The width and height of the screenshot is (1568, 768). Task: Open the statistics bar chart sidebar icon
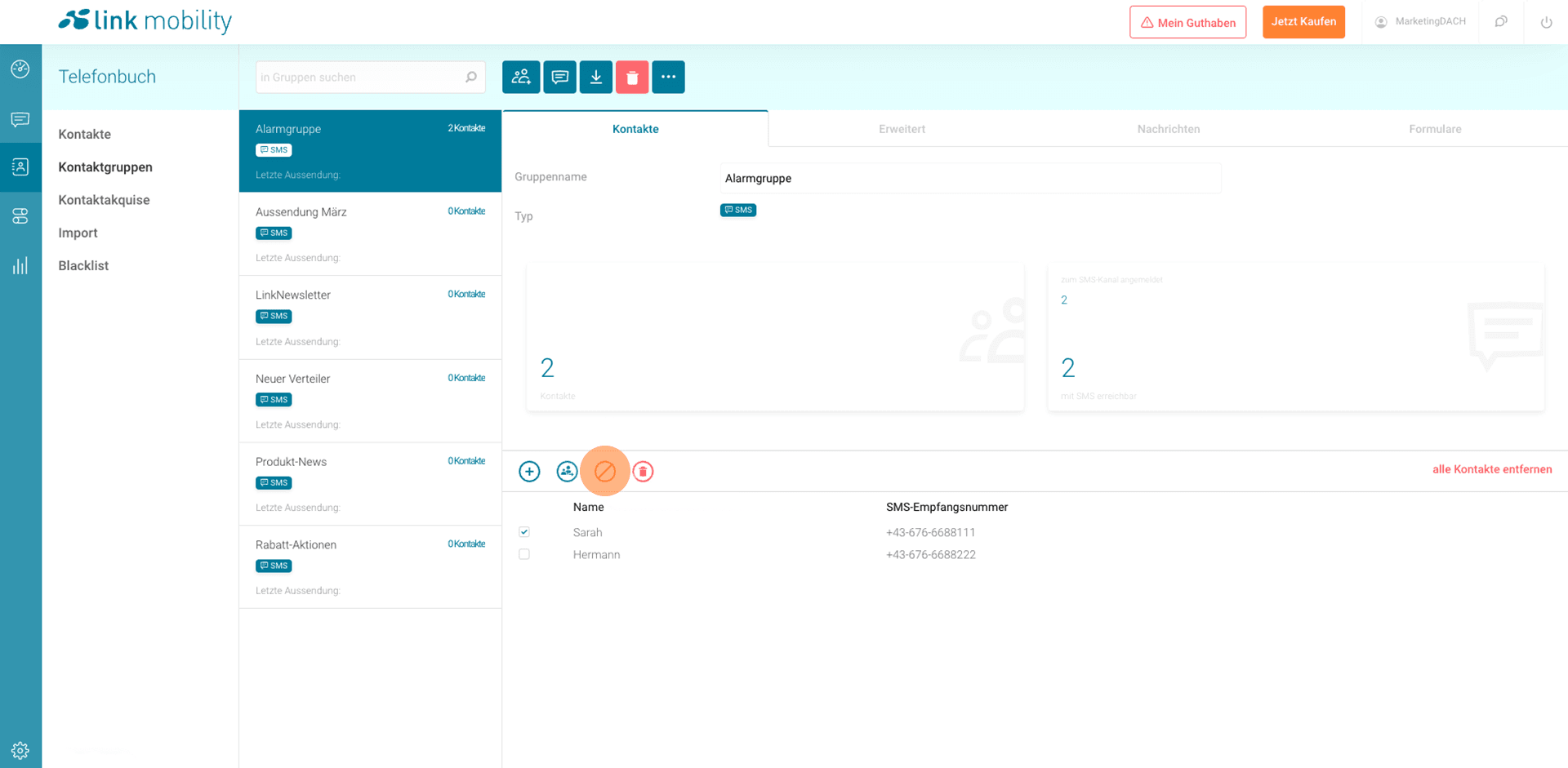click(20, 266)
